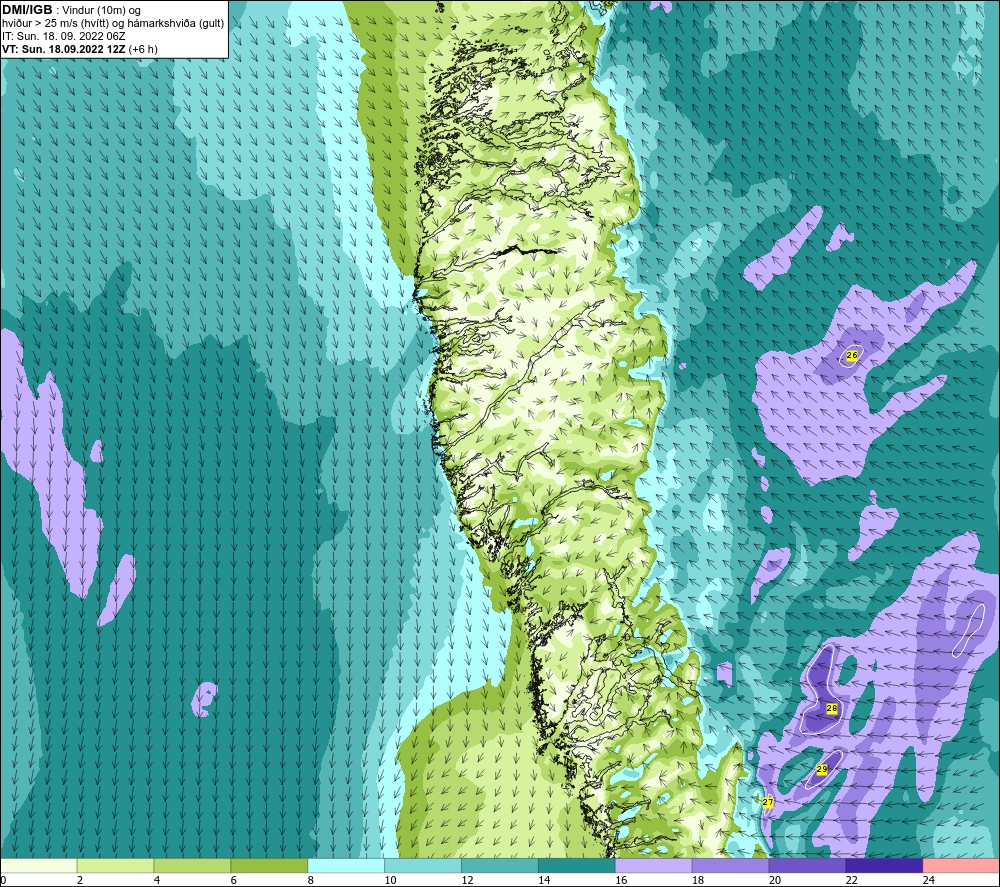Pick the light lavender 16–18 scale swatch
1000x887 pixels.
654,865
